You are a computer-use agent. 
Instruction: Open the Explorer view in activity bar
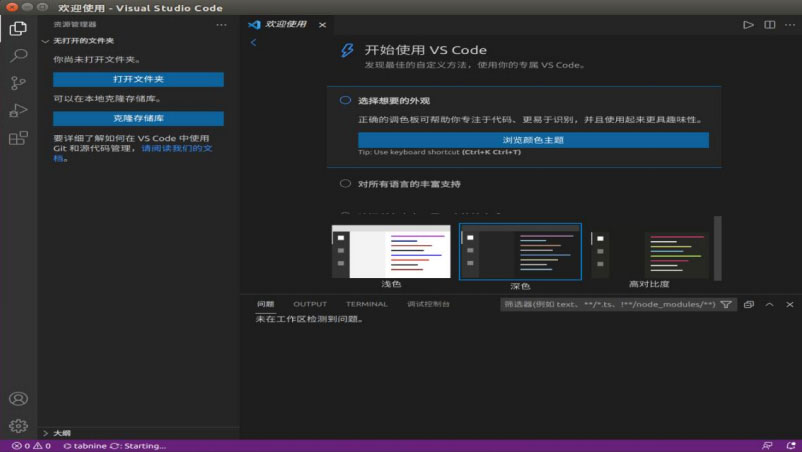pyautogui.click(x=18, y=28)
